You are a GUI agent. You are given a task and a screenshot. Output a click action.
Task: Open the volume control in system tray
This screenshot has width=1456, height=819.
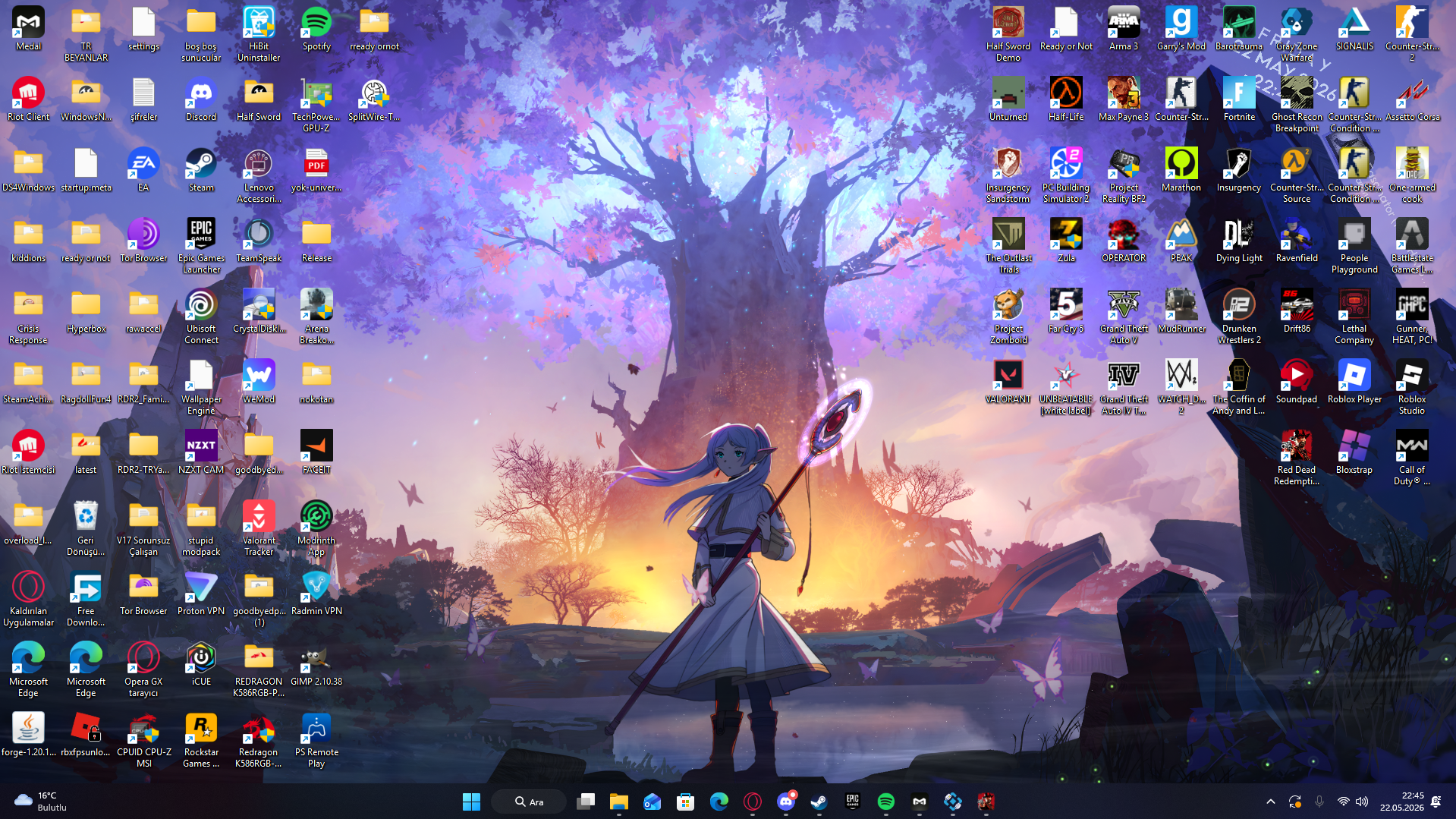[x=1362, y=802]
